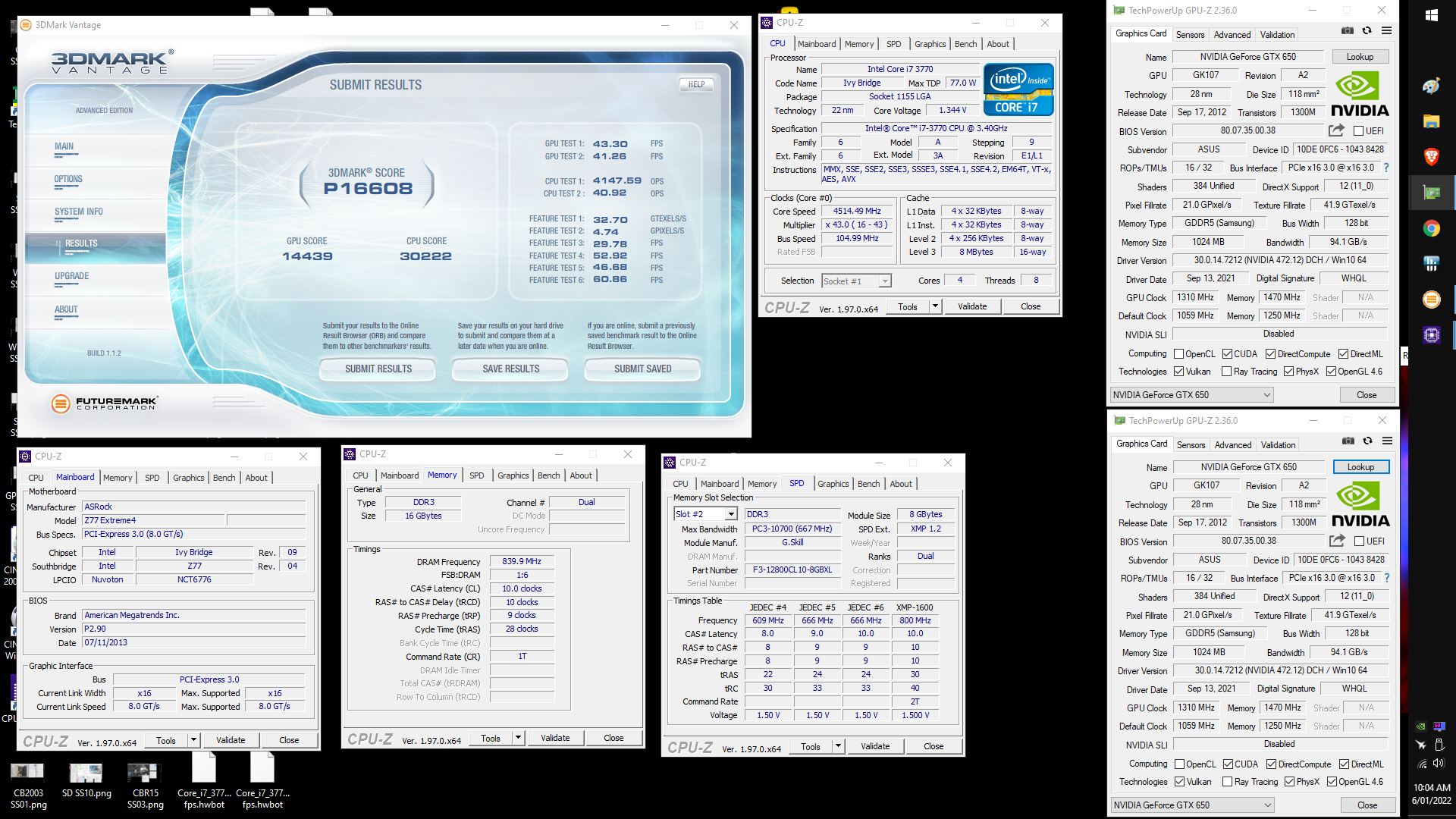Click the orange 3DMark Vantage taskbar icon
Screen dimensions: 1456x819
pyautogui.click(x=1432, y=300)
